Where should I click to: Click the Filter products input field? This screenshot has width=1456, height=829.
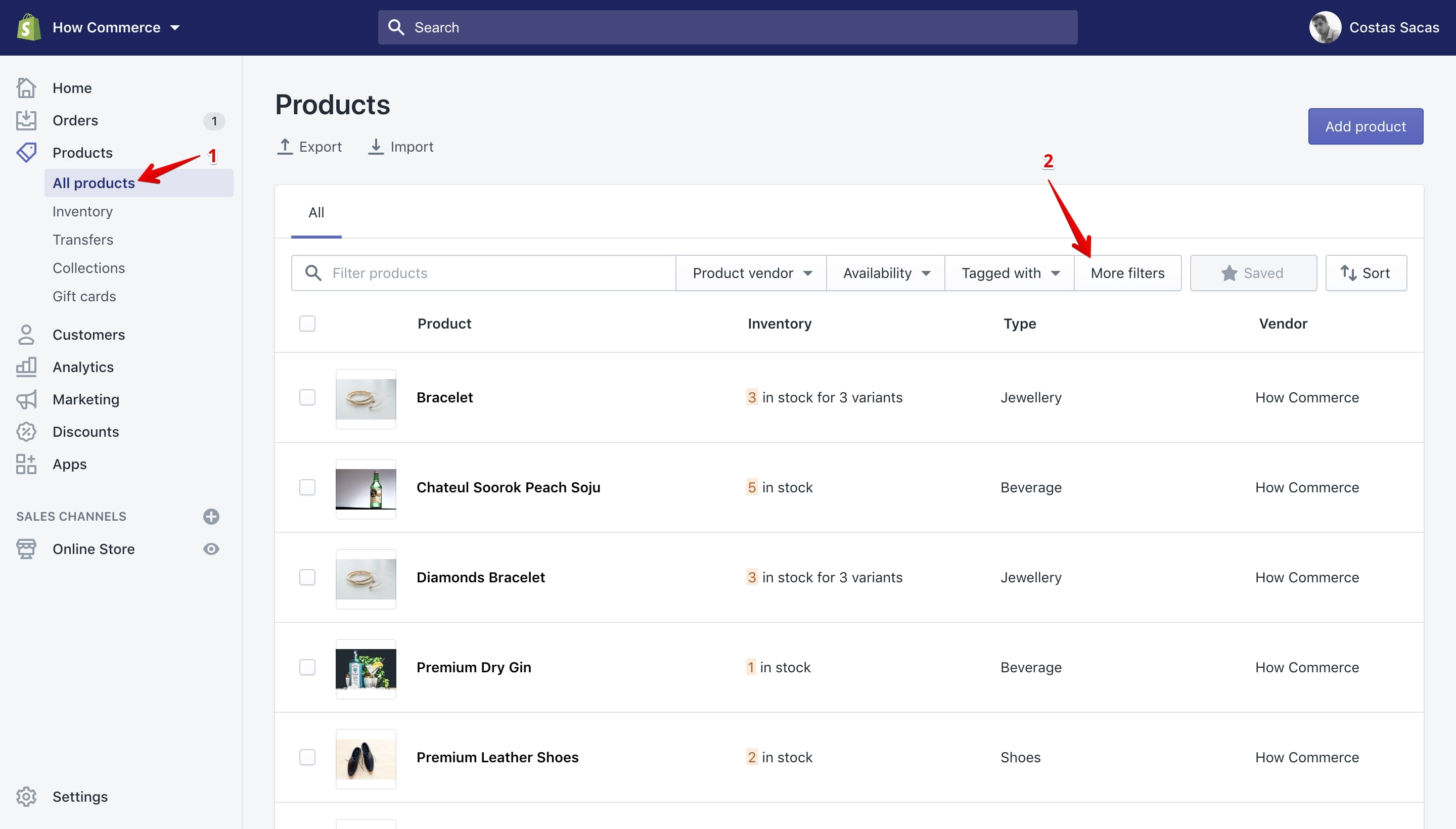tap(483, 273)
